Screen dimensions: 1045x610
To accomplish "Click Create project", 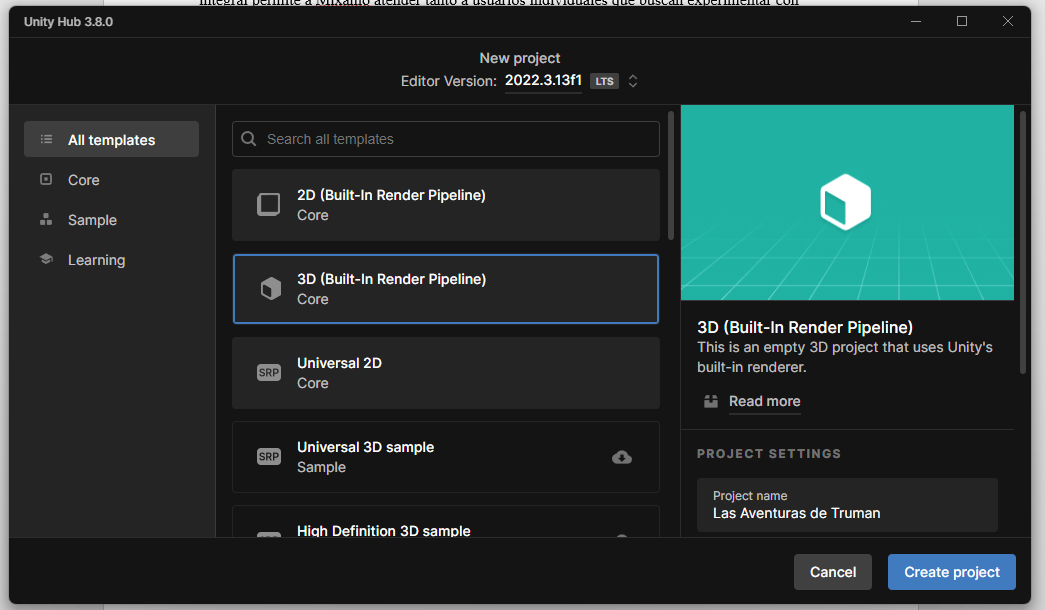I will click(952, 572).
